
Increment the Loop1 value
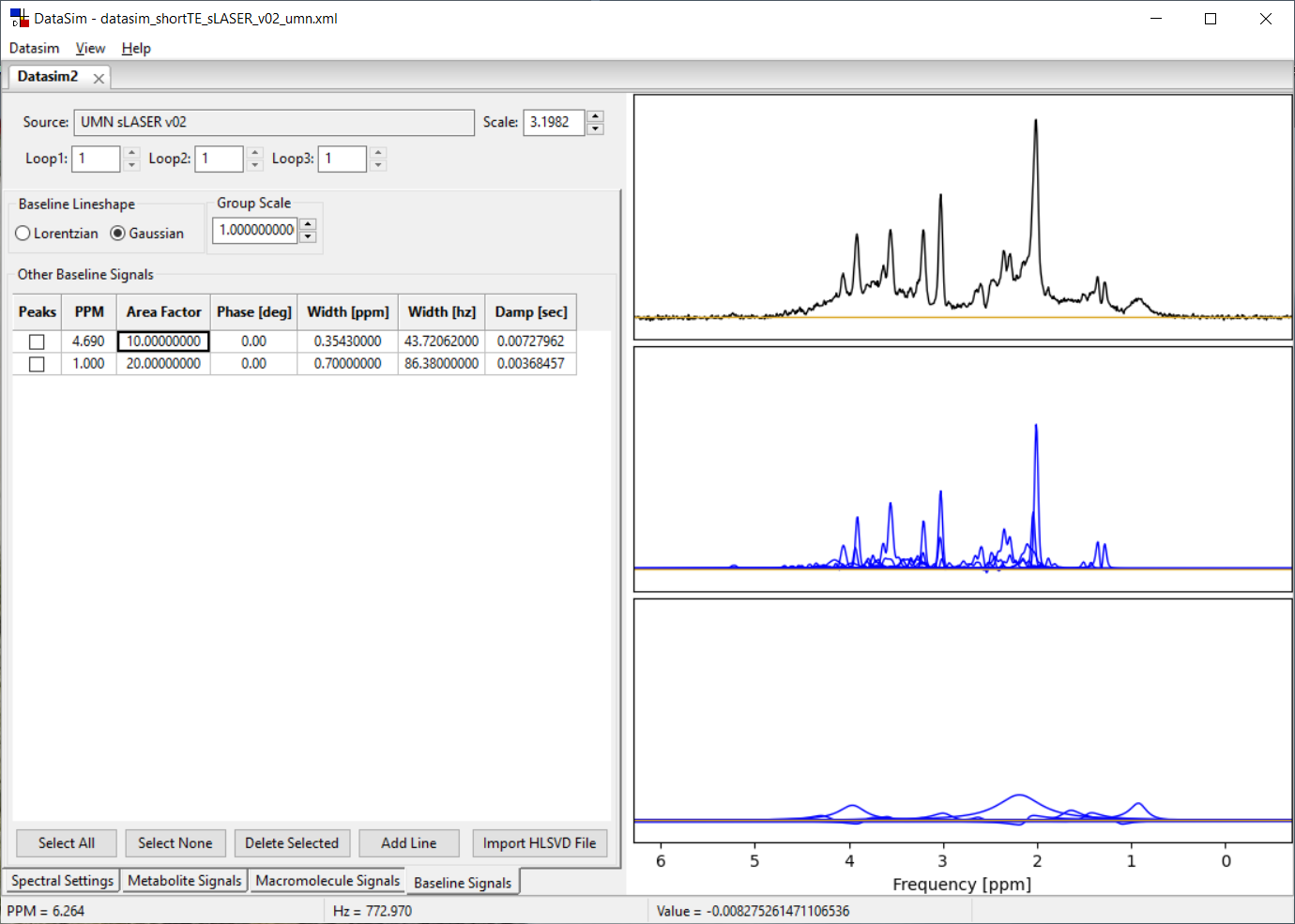pyautogui.click(x=131, y=153)
